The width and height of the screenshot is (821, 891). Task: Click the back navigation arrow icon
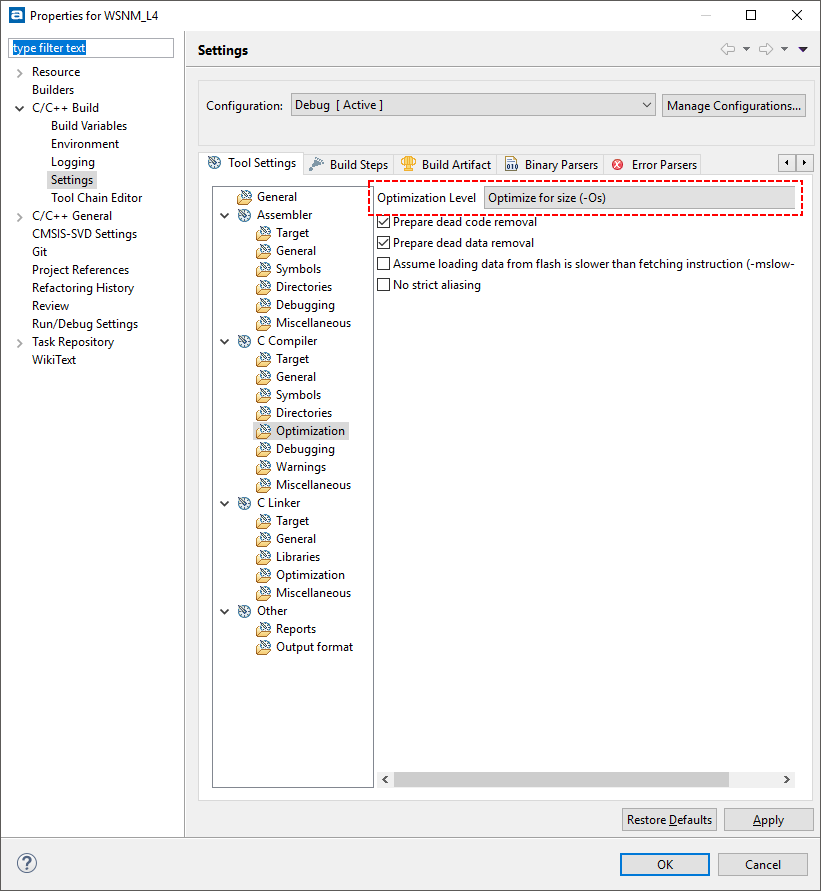(727, 49)
